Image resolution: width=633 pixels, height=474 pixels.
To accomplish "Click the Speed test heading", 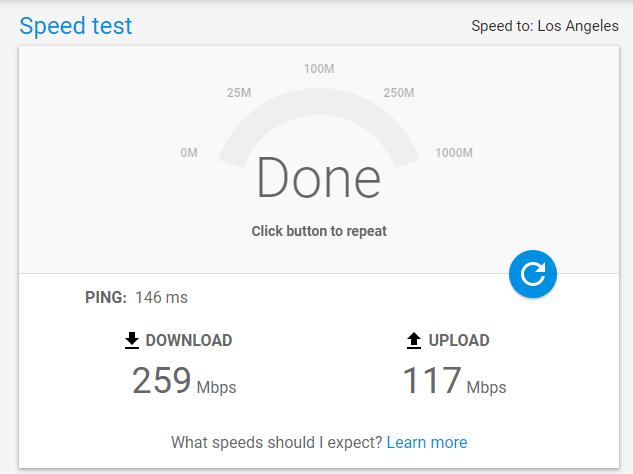I will (76, 26).
